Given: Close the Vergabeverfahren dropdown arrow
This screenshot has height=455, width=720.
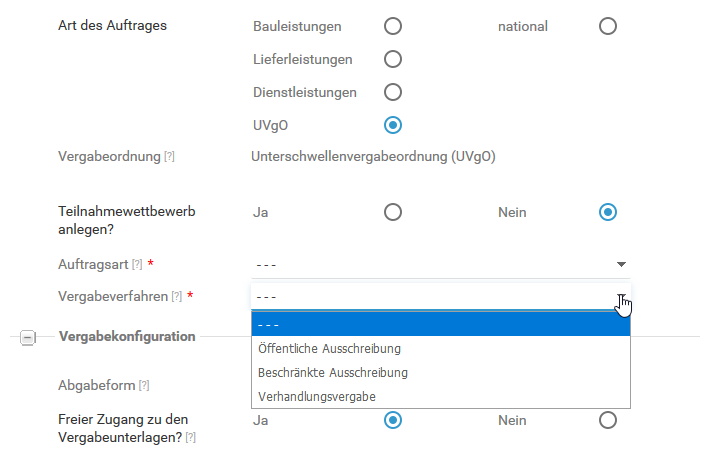Looking at the screenshot, I should pos(621,297).
